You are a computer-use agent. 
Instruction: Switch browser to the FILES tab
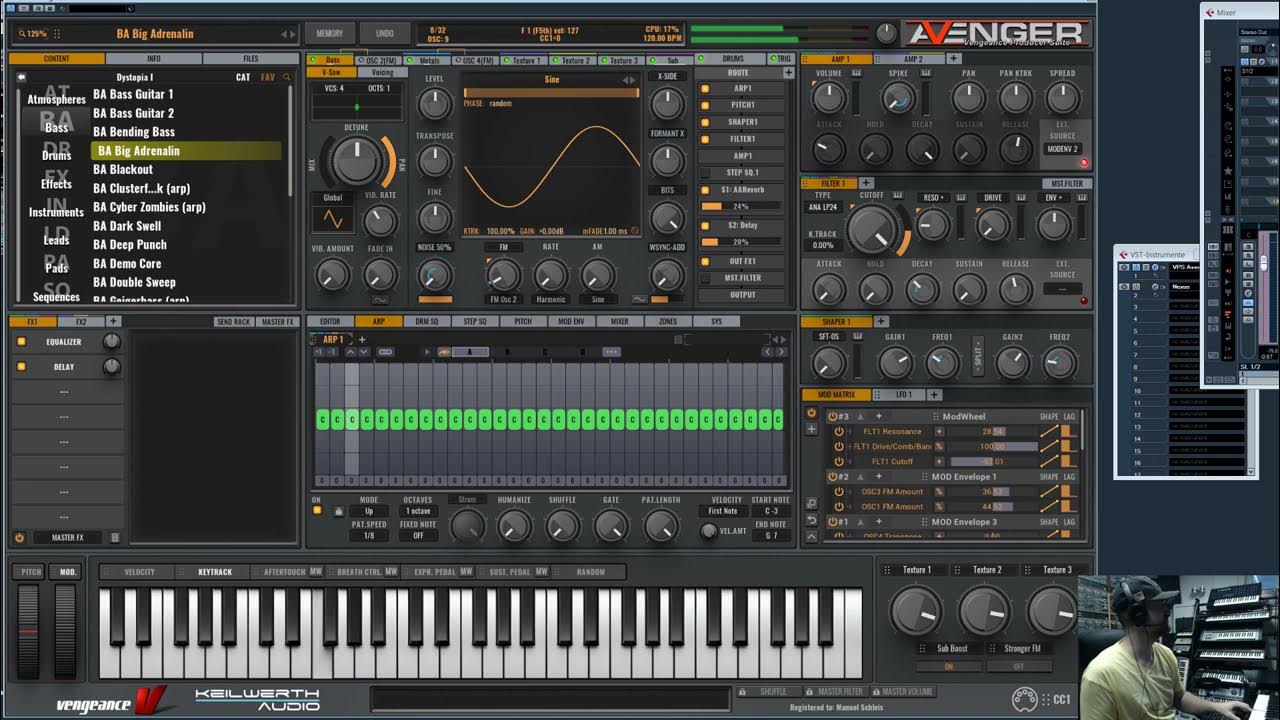point(250,59)
